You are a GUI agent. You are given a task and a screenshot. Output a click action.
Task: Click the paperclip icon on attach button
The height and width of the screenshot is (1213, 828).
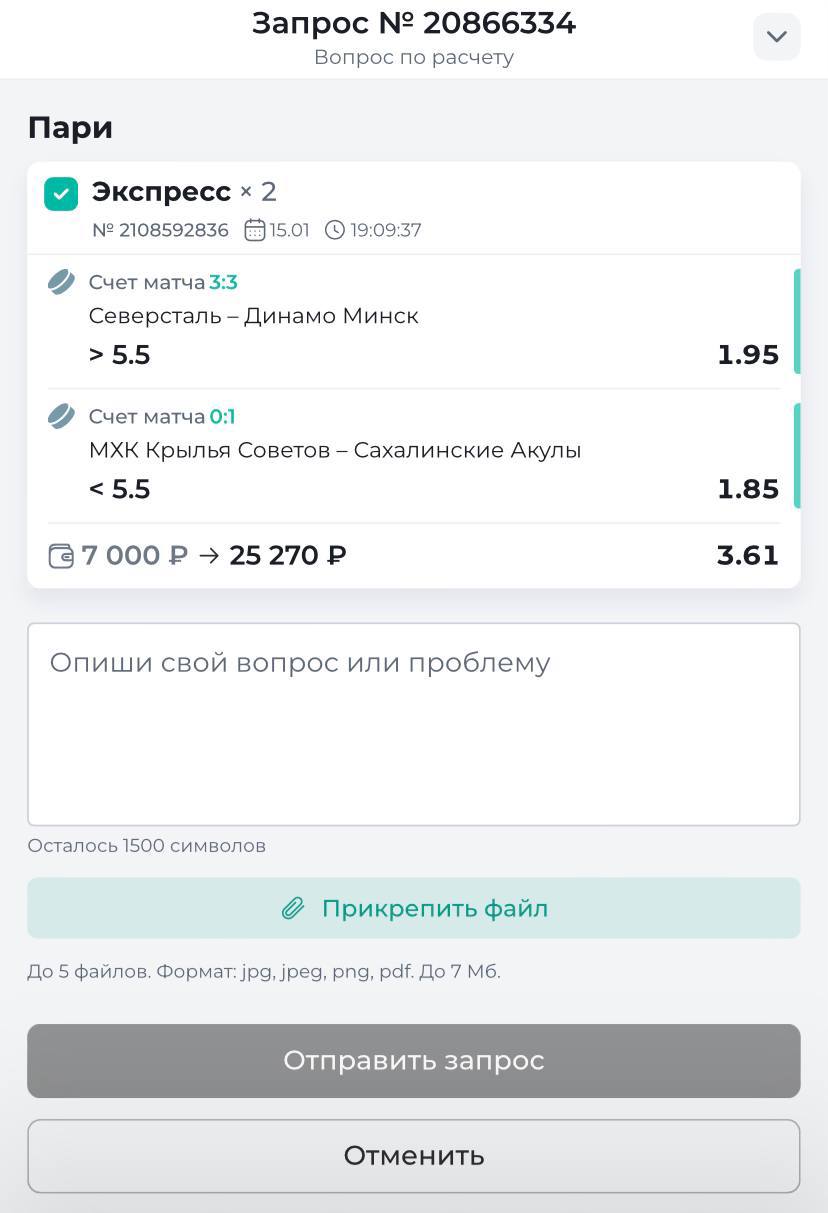pos(292,909)
